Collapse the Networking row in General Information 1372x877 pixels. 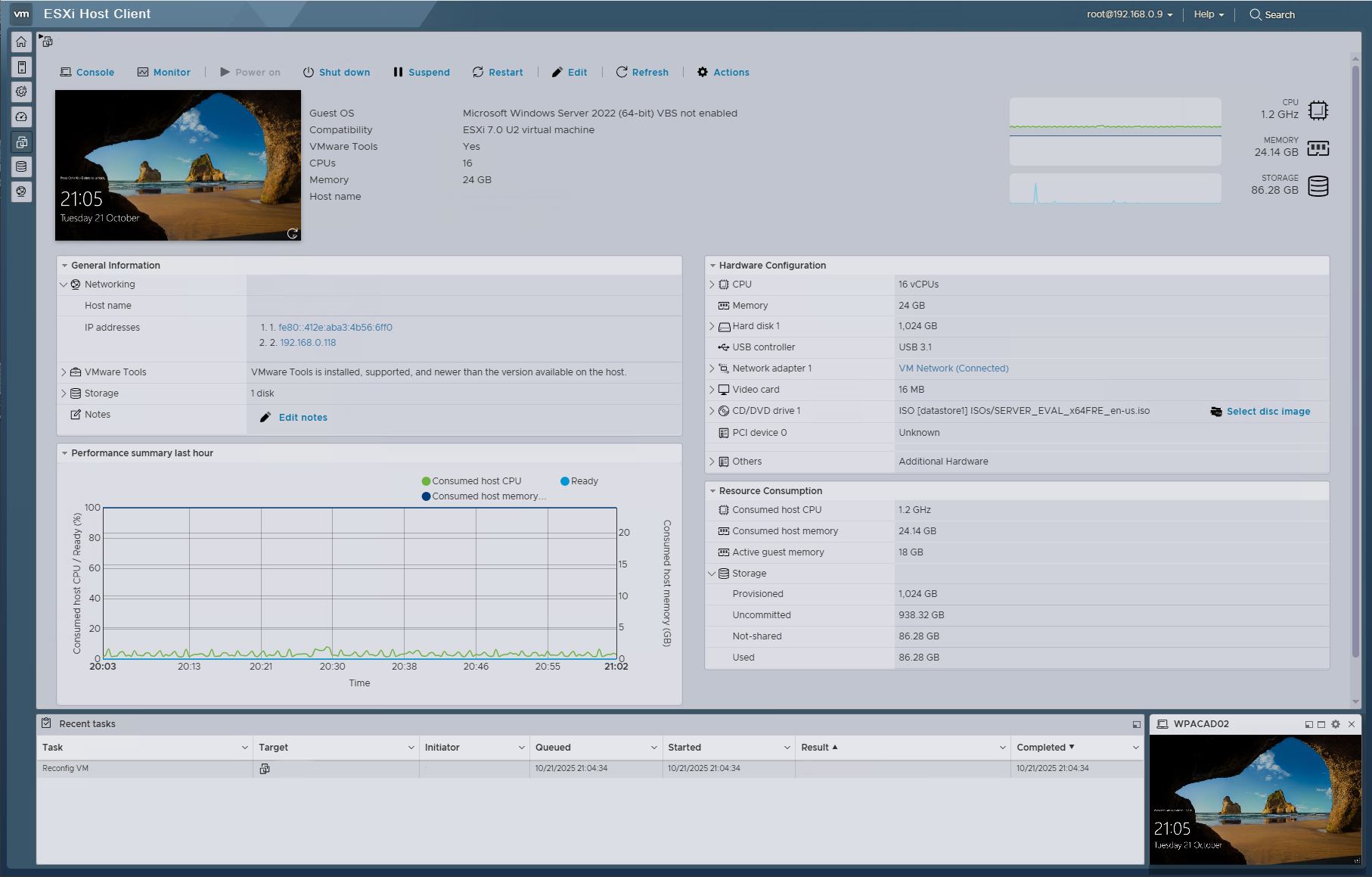pos(64,284)
